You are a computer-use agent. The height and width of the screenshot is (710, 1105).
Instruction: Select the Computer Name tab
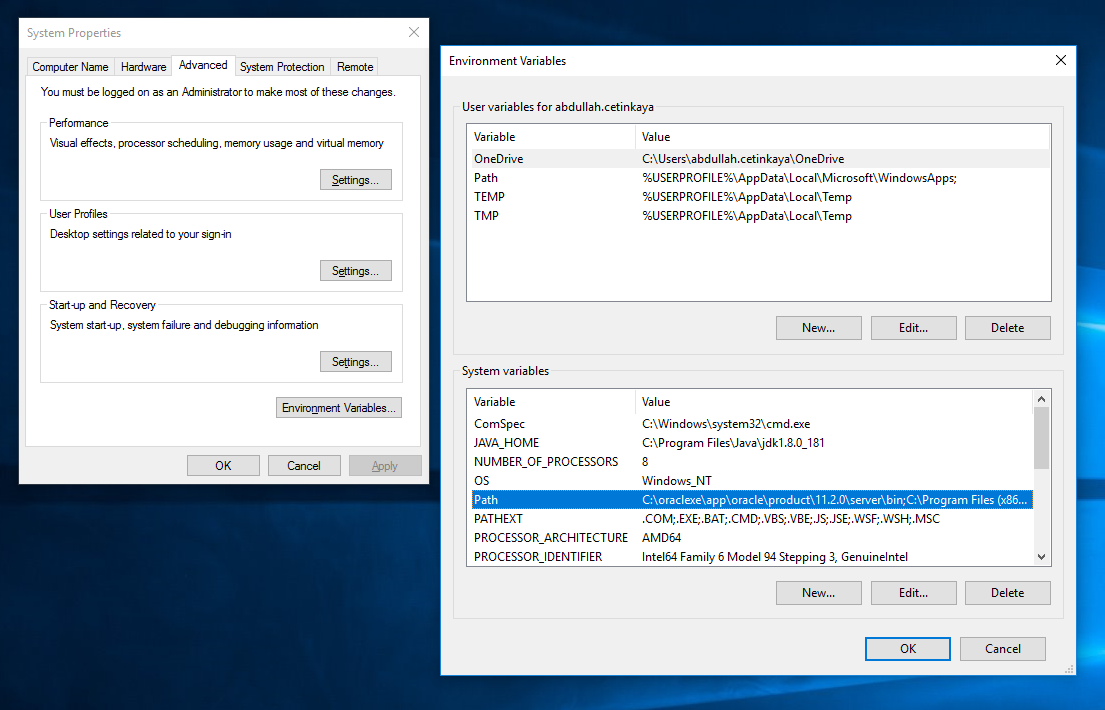[69, 66]
